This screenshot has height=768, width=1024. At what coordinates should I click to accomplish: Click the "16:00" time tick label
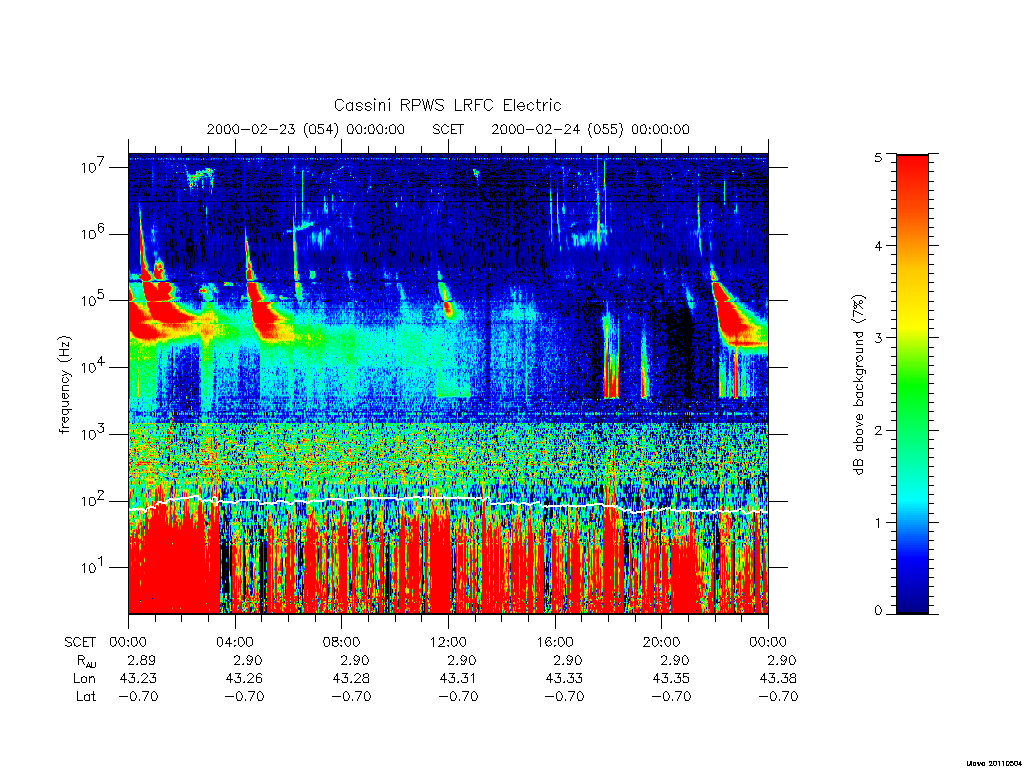click(x=554, y=642)
